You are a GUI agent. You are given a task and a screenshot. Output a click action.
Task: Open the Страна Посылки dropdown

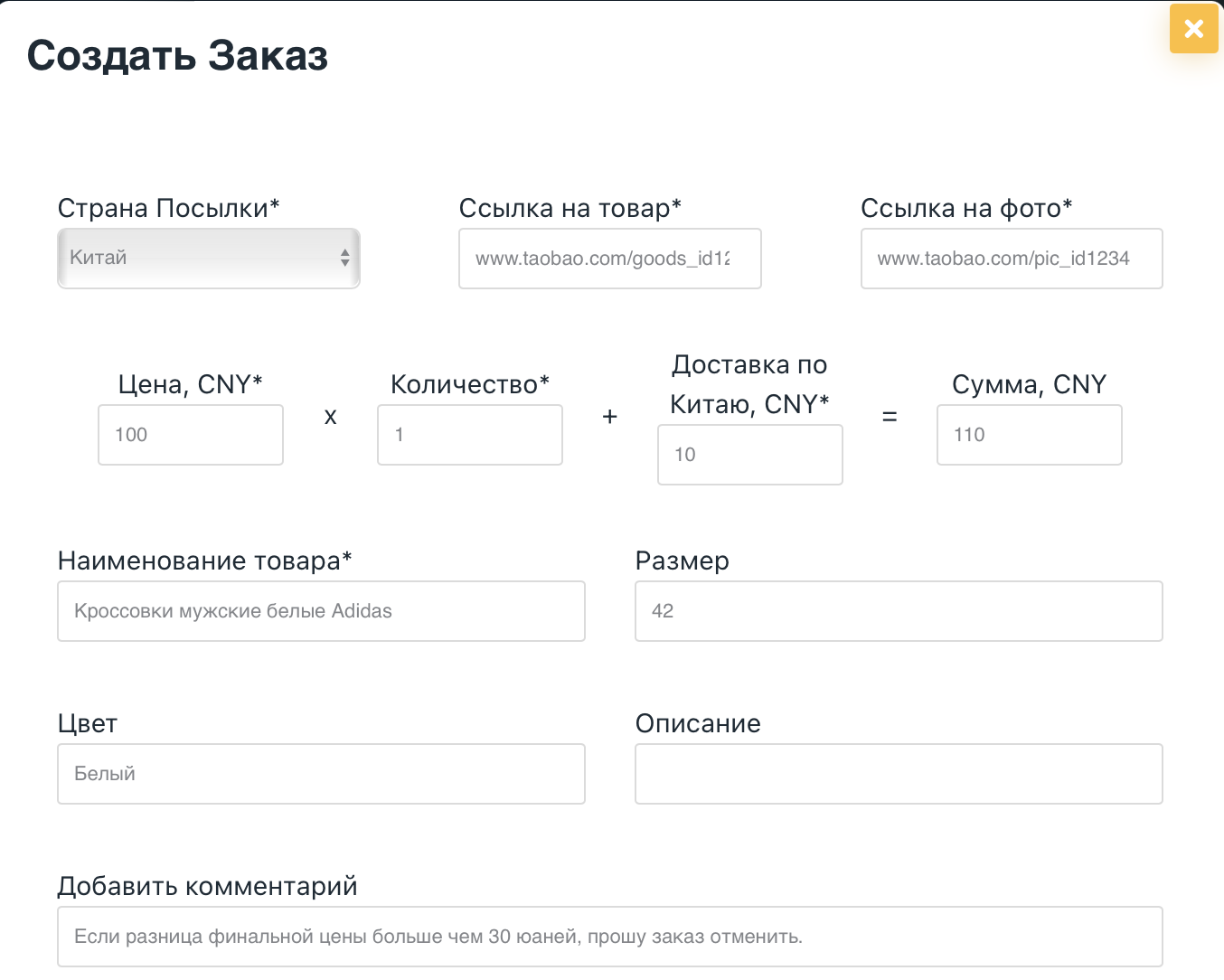pyautogui.click(x=208, y=259)
